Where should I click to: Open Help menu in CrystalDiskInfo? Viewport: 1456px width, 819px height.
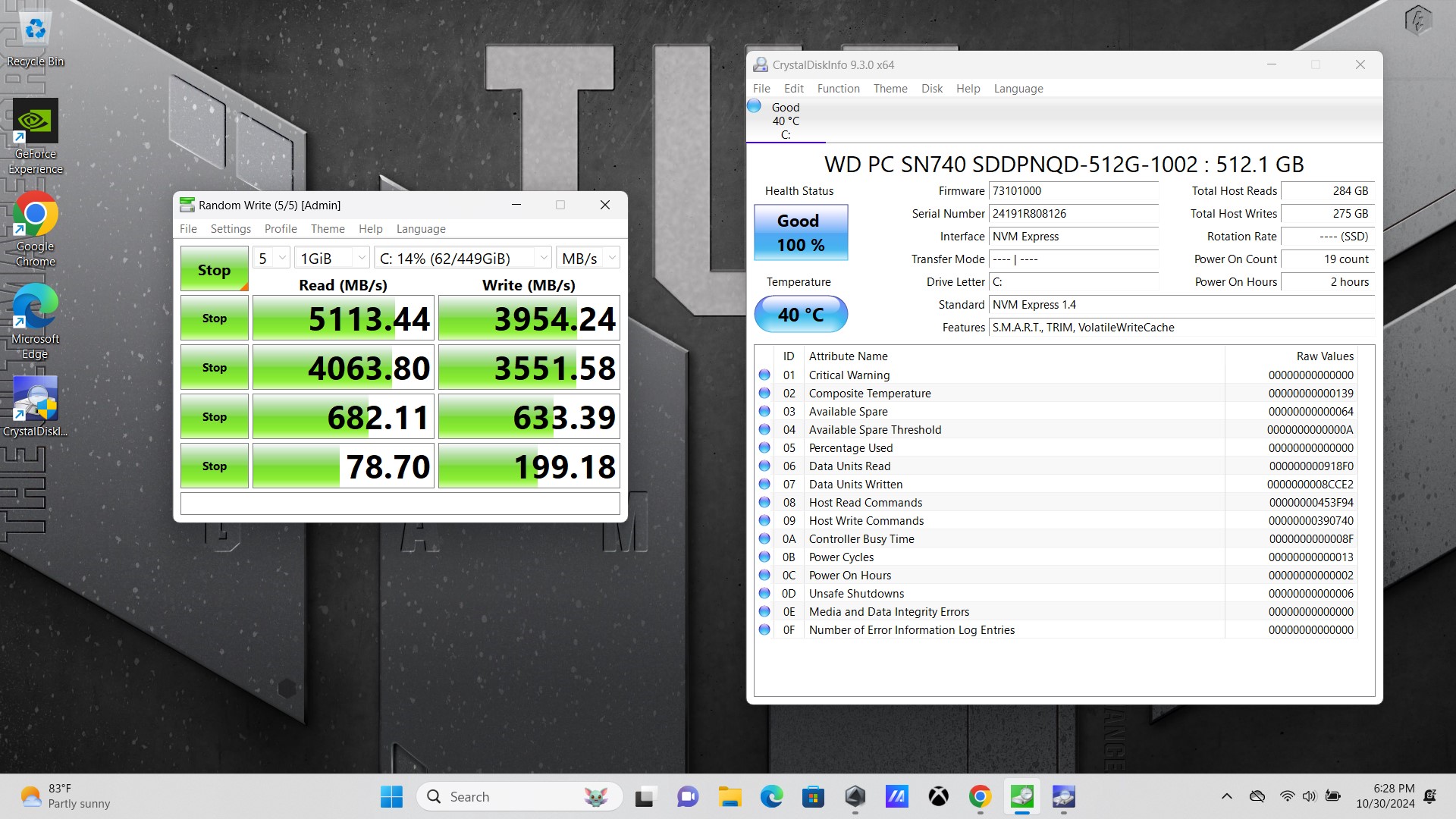pos(968,89)
